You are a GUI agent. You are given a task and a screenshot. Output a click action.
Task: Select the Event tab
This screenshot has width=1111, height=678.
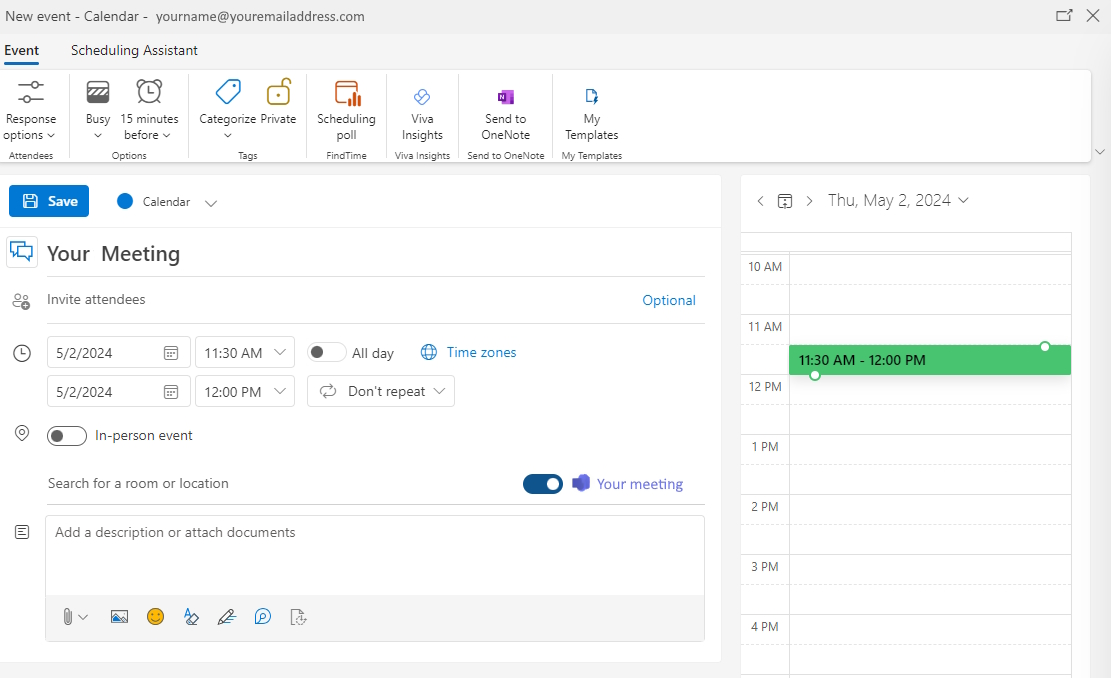point(22,50)
